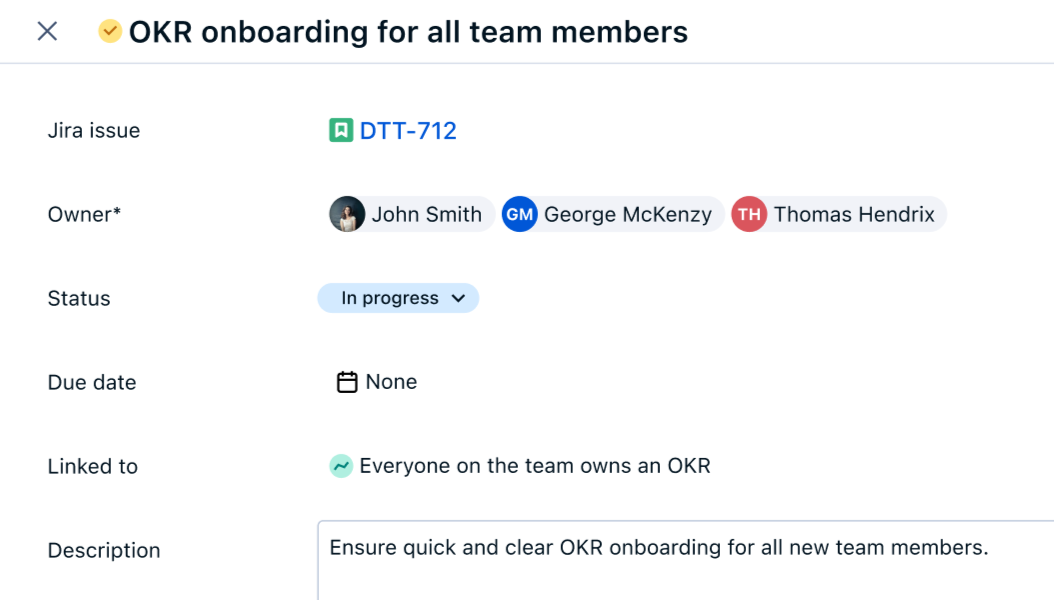Image resolution: width=1054 pixels, height=600 pixels.
Task: Click the title OKR onboarding for all team members
Action: (408, 32)
